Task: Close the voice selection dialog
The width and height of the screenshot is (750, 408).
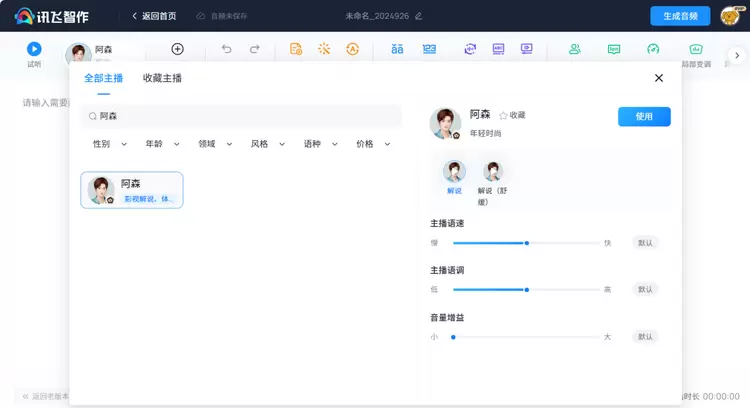Action: pyautogui.click(x=658, y=78)
